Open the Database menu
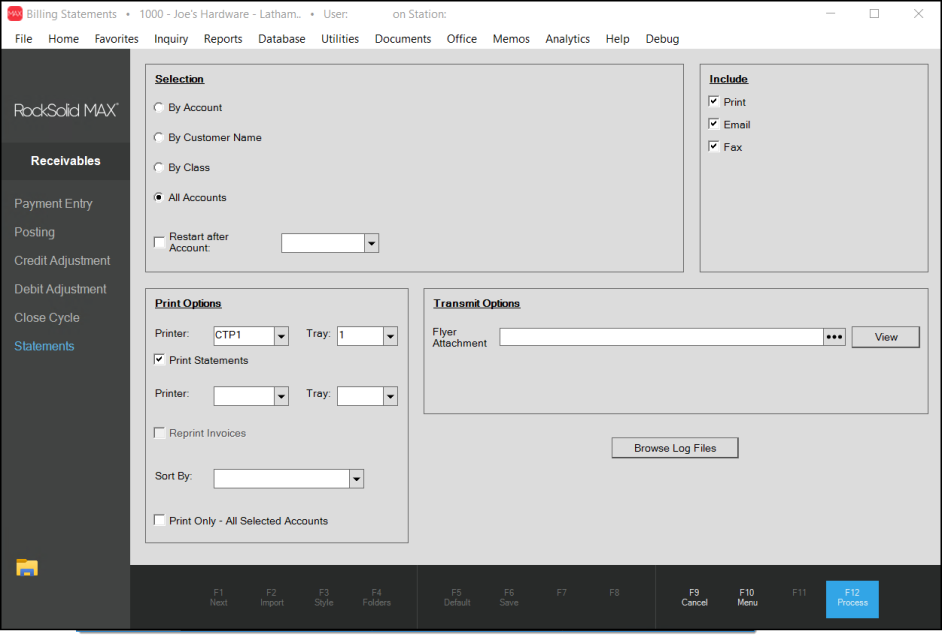The width and height of the screenshot is (942, 637). pyautogui.click(x=282, y=39)
